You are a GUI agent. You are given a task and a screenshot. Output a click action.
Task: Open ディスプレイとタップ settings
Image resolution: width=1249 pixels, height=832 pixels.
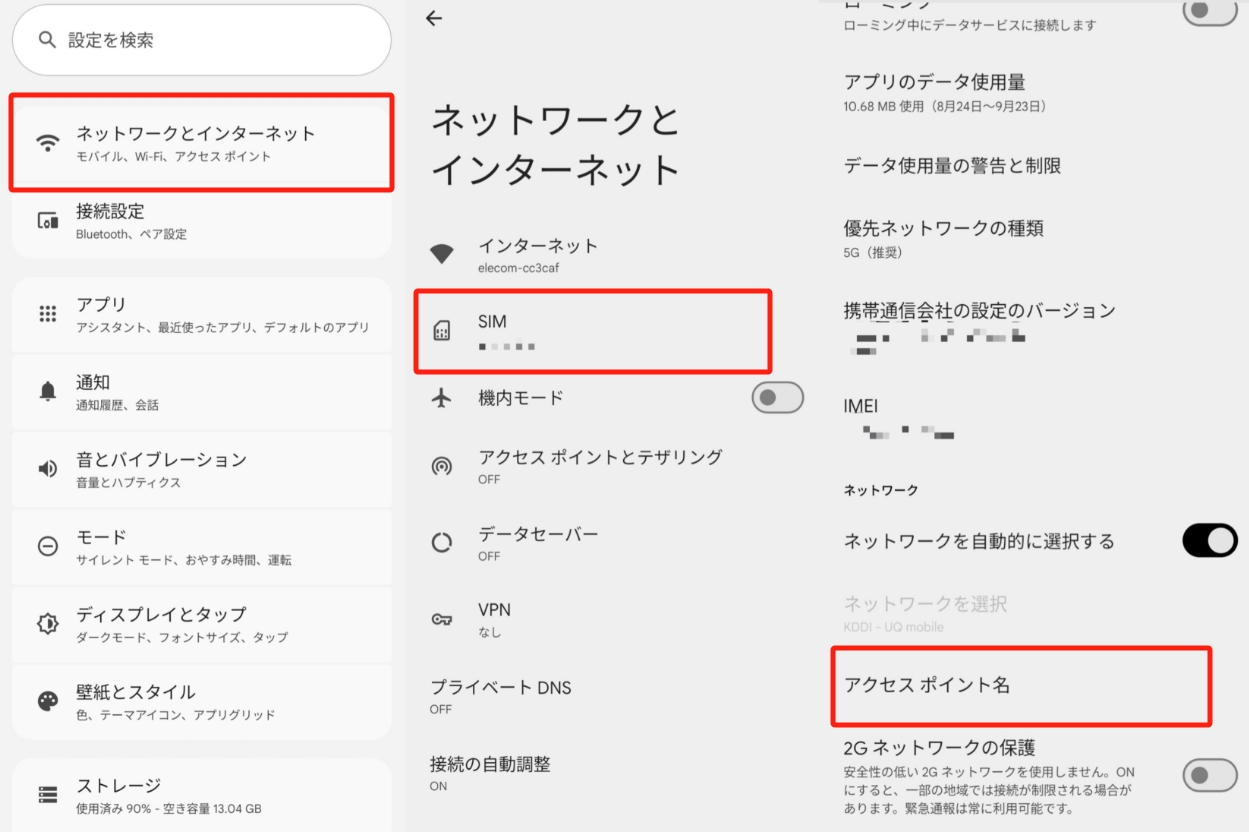tap(201, 623)
